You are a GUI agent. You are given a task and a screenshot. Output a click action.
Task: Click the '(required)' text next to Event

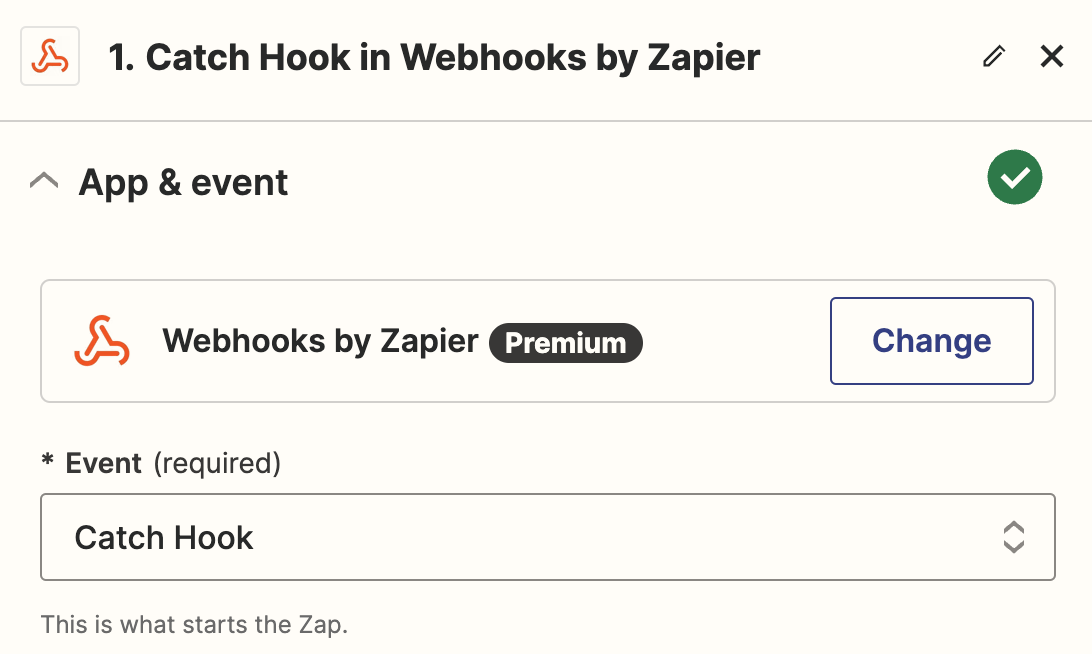coord(217,464)
